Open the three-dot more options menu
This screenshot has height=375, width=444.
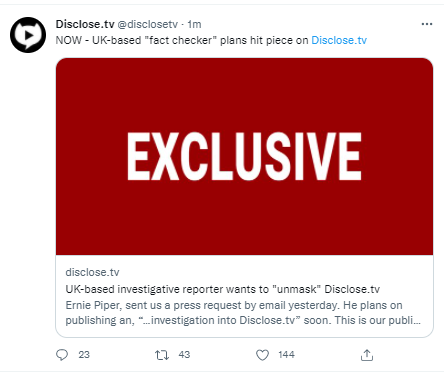(x=427, y=24)
